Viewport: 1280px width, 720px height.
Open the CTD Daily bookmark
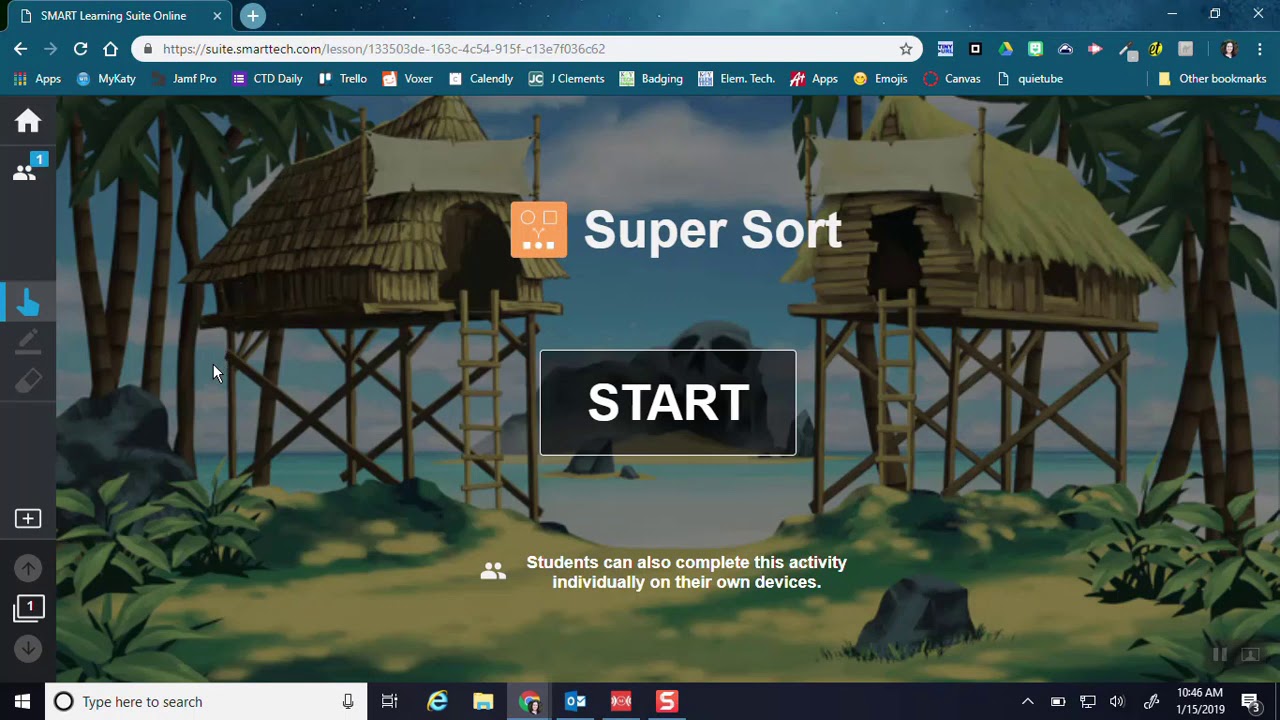pyautogui.click(x=267, y=79)
